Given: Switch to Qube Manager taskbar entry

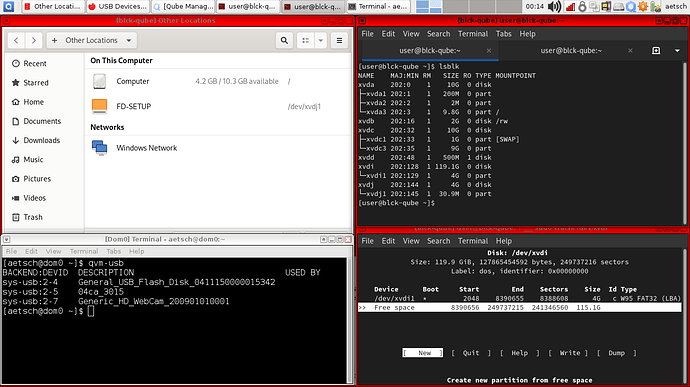Looking at the screenshot, I should coord(183,6).
